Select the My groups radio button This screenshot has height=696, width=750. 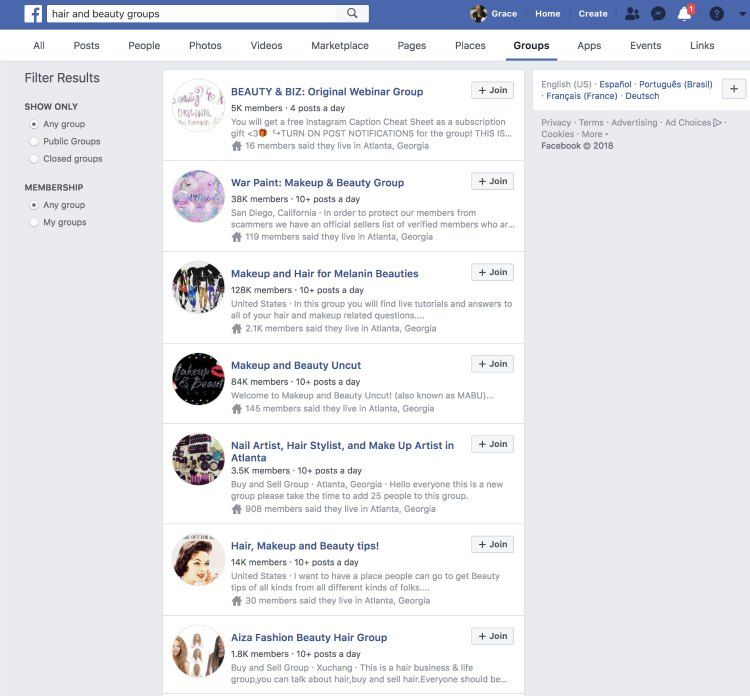click(x=33, y=222)
